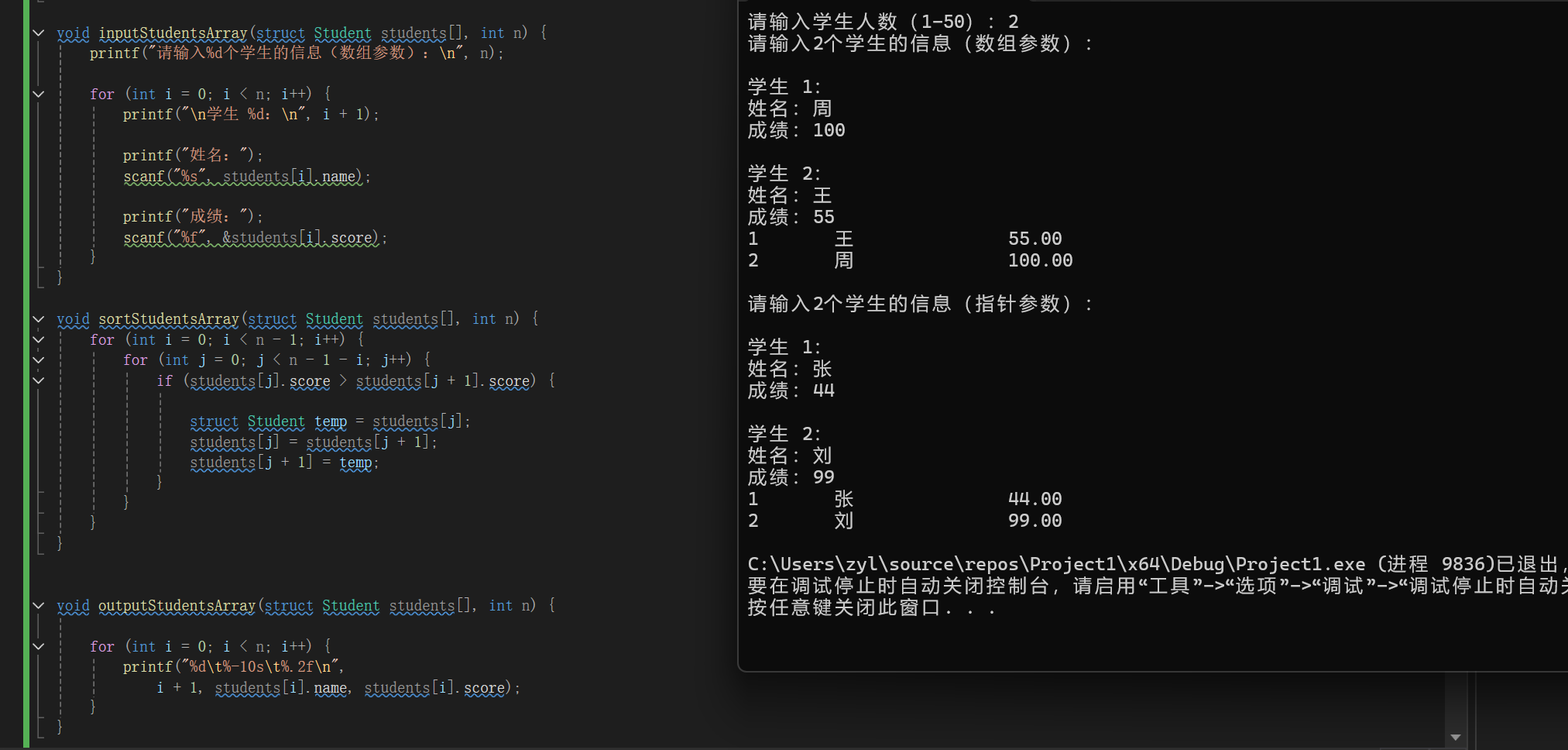This screenshot has width=1568, height=750.
Task: Click the console line '请输入学生人数 (1-50) : 2'
Action: pos(884,21)
